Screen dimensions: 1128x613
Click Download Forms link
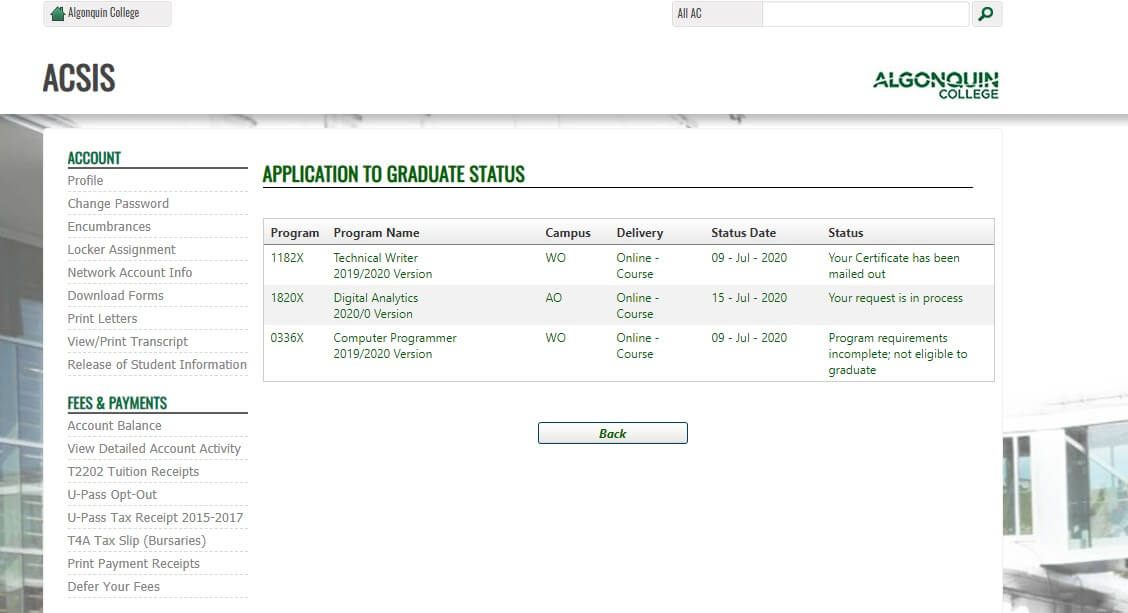click(115, 296)
